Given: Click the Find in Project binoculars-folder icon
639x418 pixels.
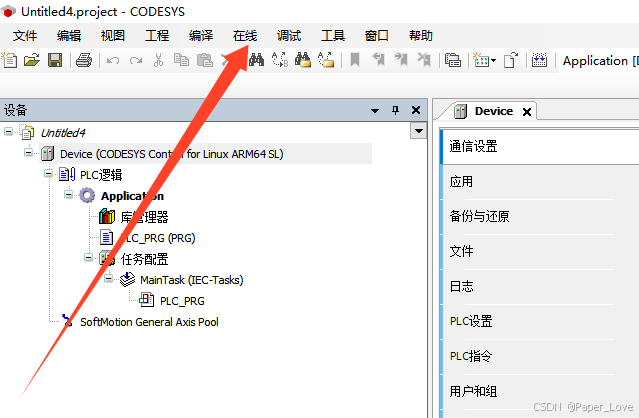Looking at the screenshot, I should pyautogui.click(x=303, y=60).
